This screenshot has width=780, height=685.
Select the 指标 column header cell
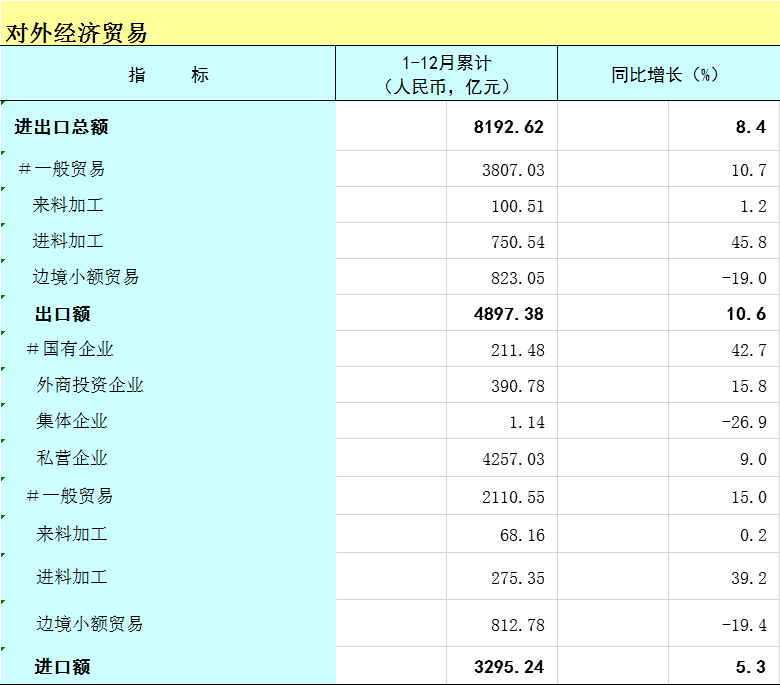tap(168, 75)
